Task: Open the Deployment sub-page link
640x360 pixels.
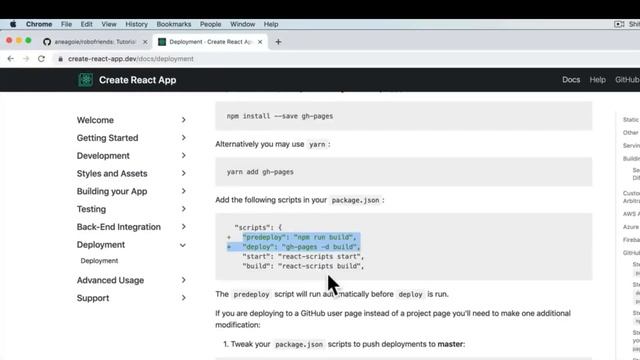Action: 99,261
